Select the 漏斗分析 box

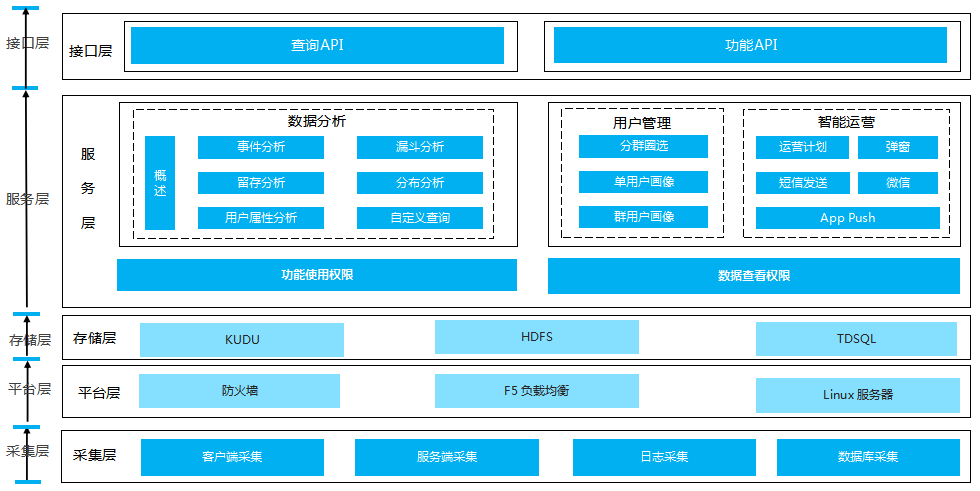click(x=419, y=147)
